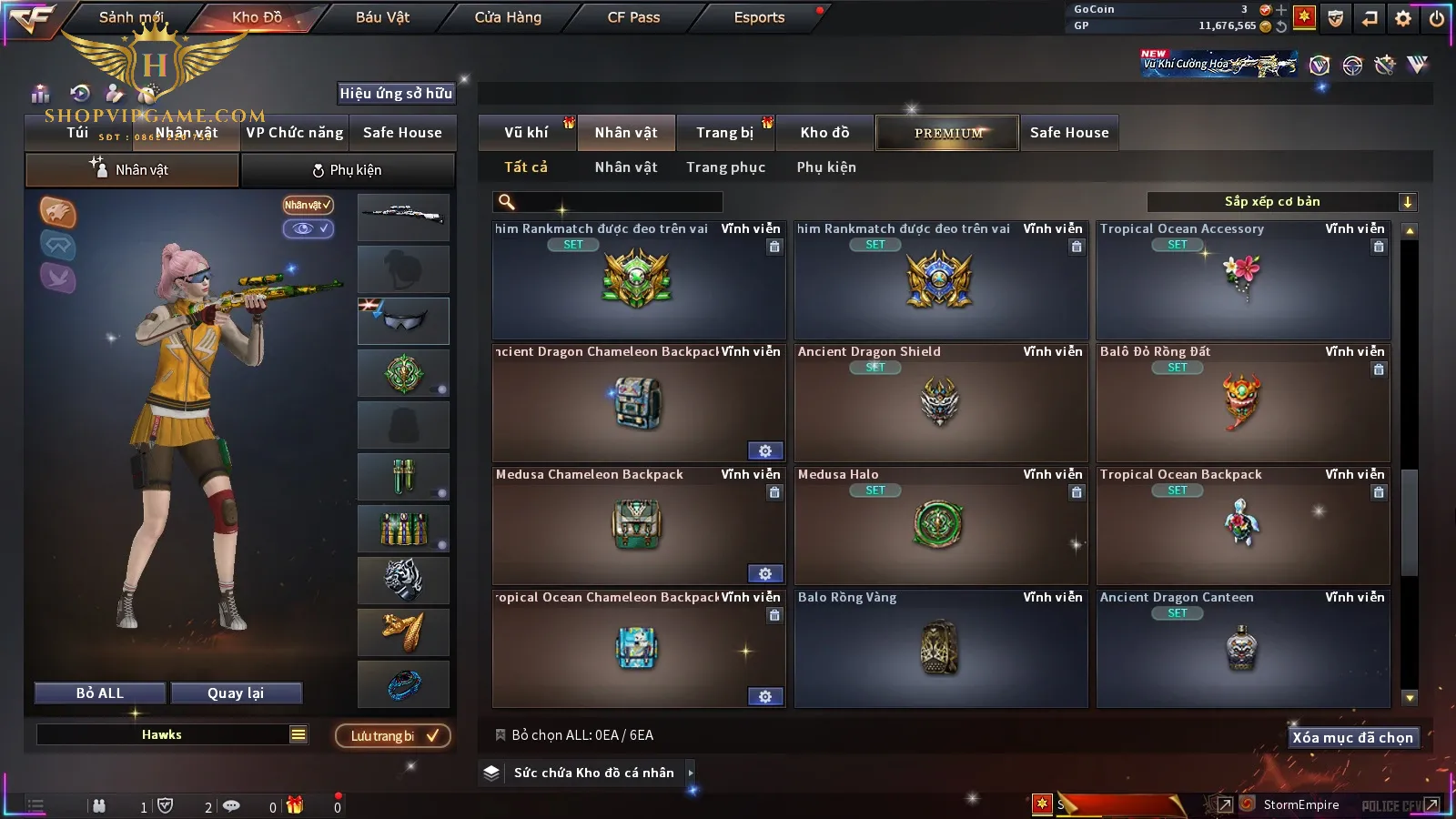Click trash icon on Tropical Ocean Accessory
Viewport: 1456px width, 819px height.
[1379, 247]
